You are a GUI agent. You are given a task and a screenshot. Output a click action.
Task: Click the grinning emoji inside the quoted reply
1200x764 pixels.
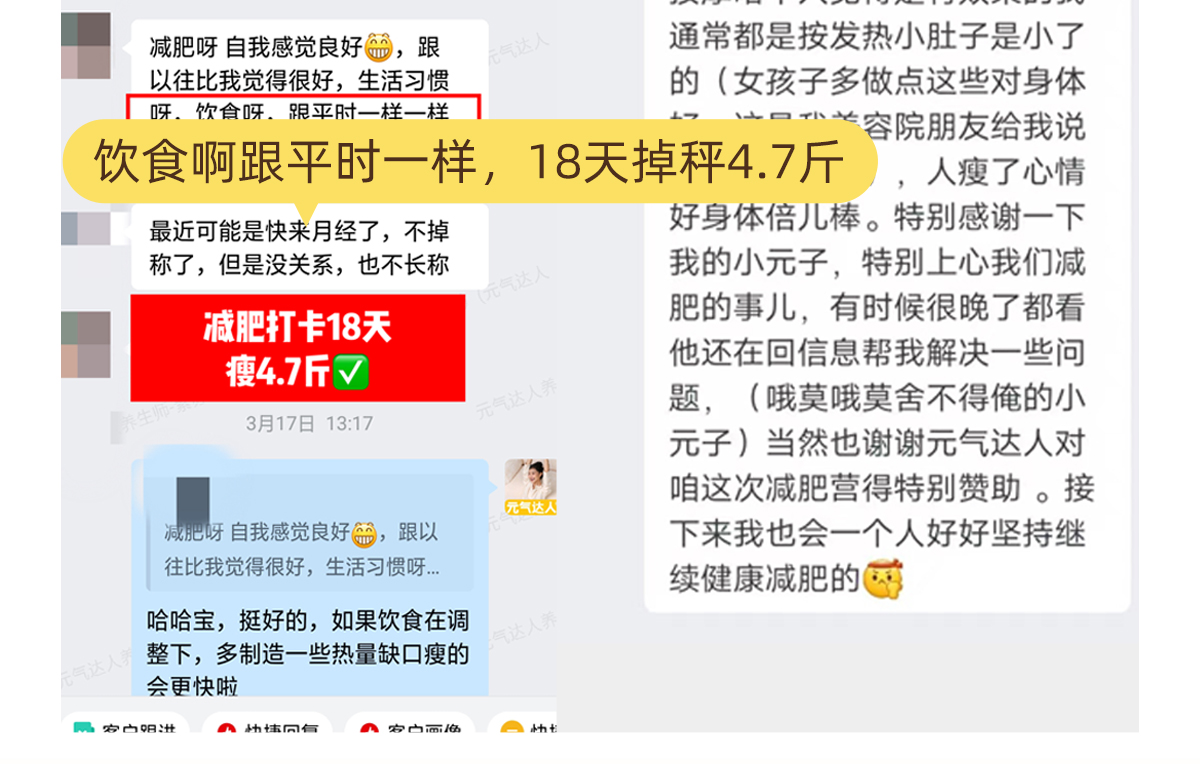364,532
